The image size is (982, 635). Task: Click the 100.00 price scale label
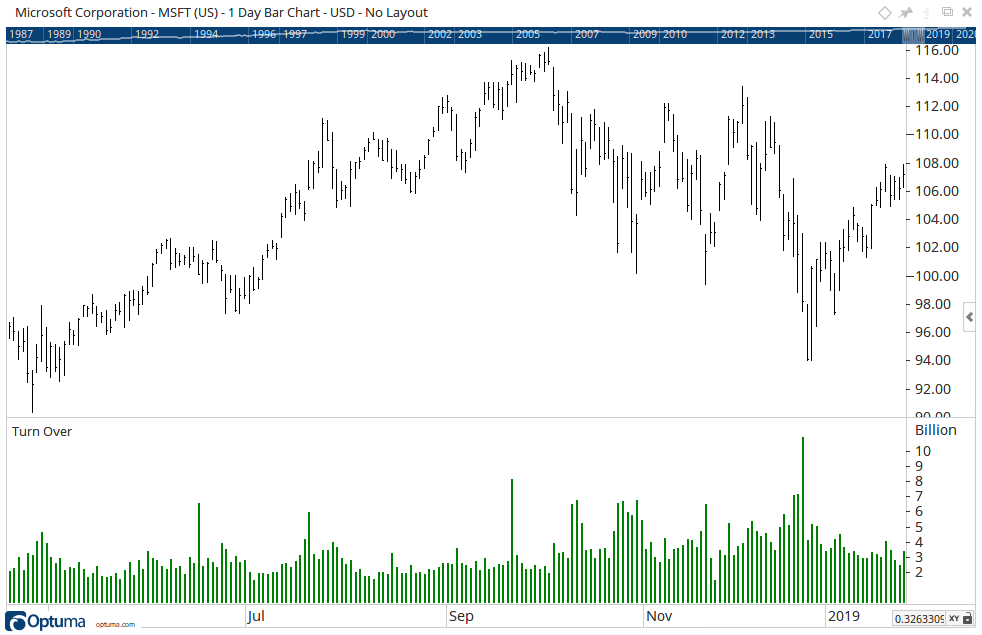(937, 276)
